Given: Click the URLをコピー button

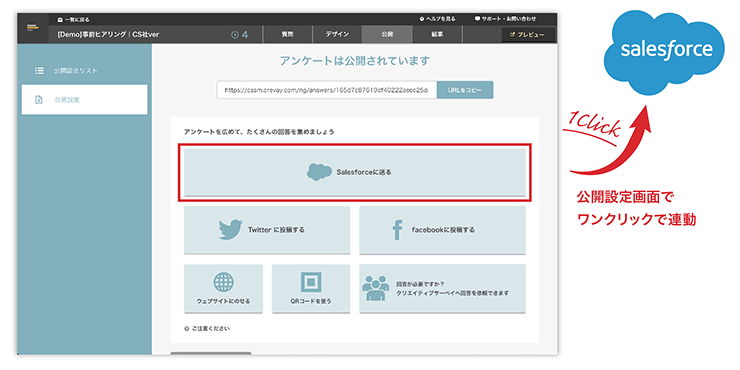Looking at the screenshot, I should point(465,90).
